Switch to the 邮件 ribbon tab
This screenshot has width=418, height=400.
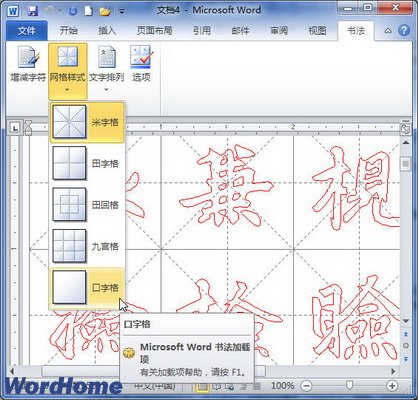(x=240, y=31)
